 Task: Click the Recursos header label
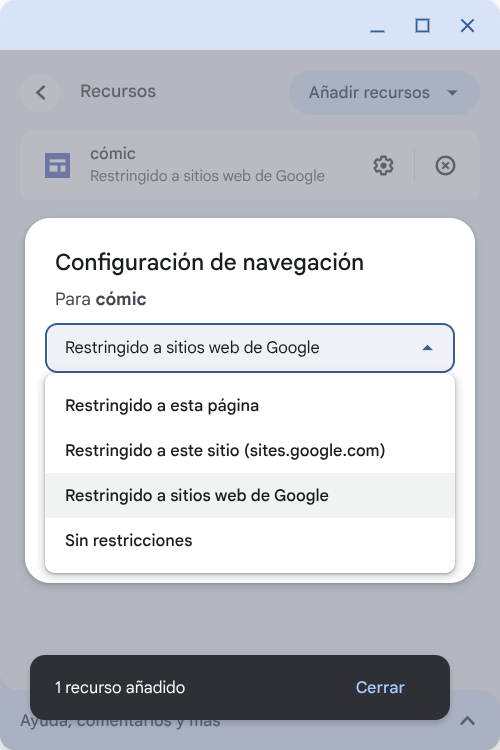coord(118,91)
